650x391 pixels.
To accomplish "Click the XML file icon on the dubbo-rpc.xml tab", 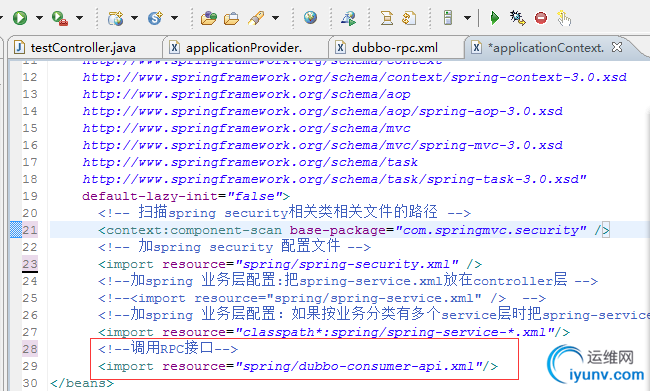I will 340,47.
